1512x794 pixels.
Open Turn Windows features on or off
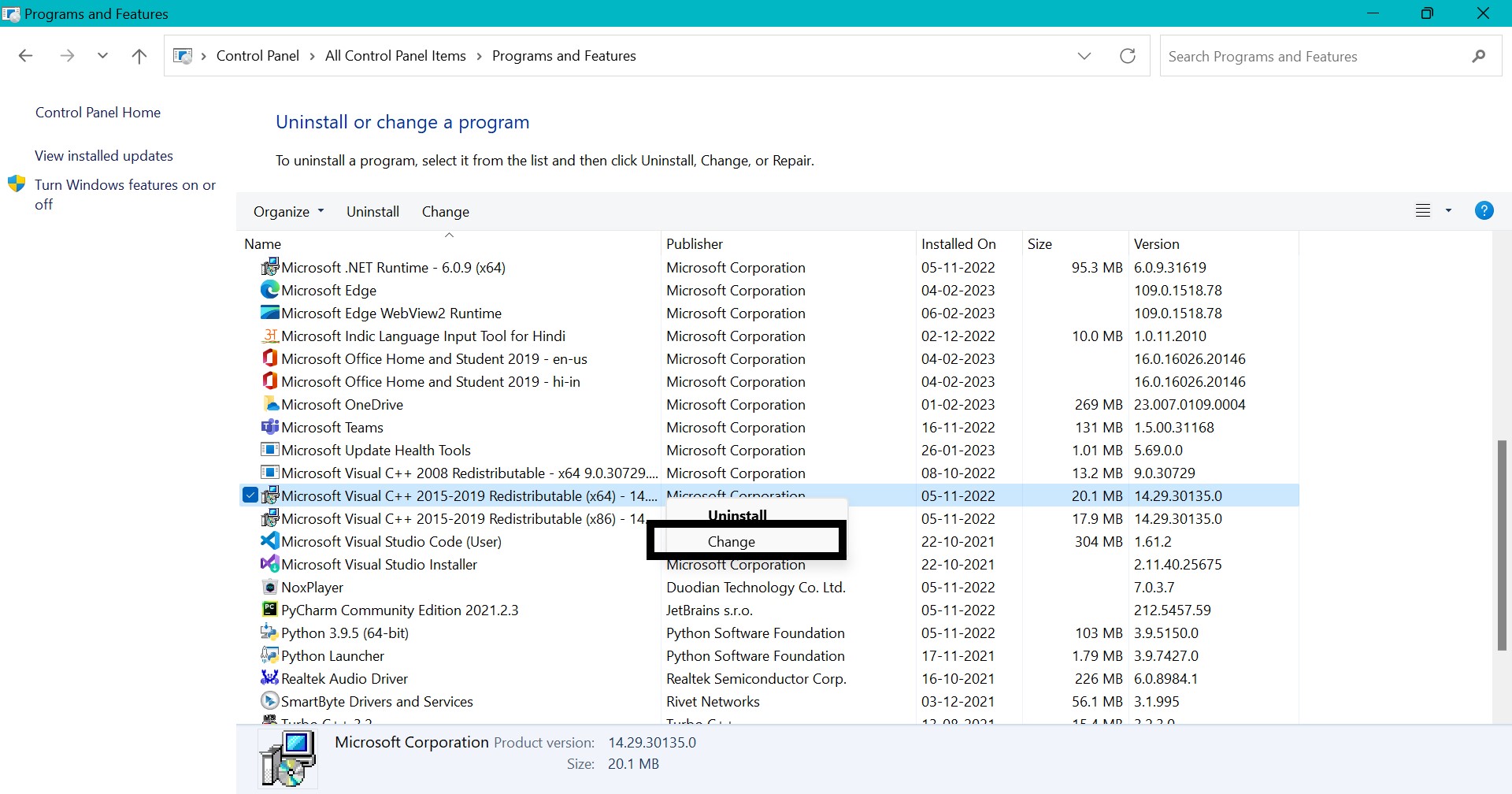coord(125,194)
